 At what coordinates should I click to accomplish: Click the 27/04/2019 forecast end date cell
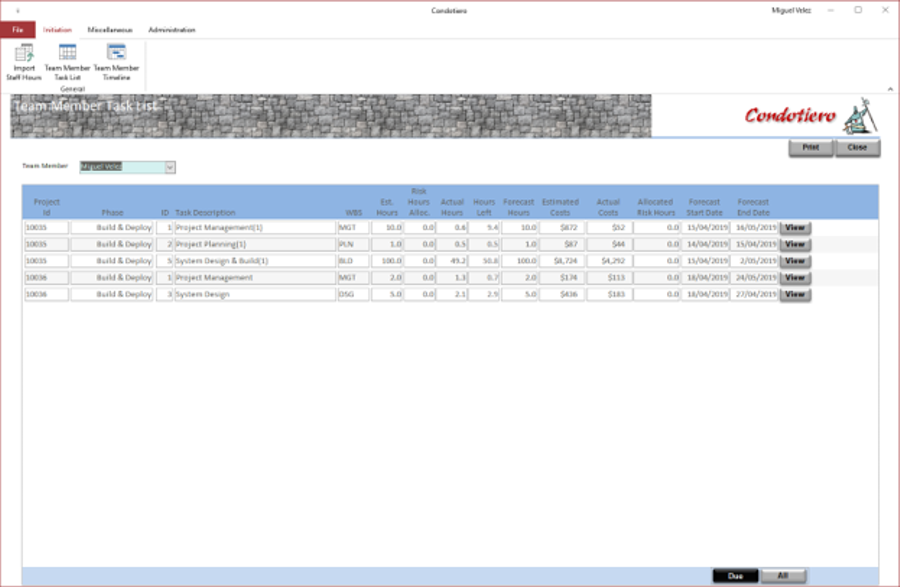point(754,294)
